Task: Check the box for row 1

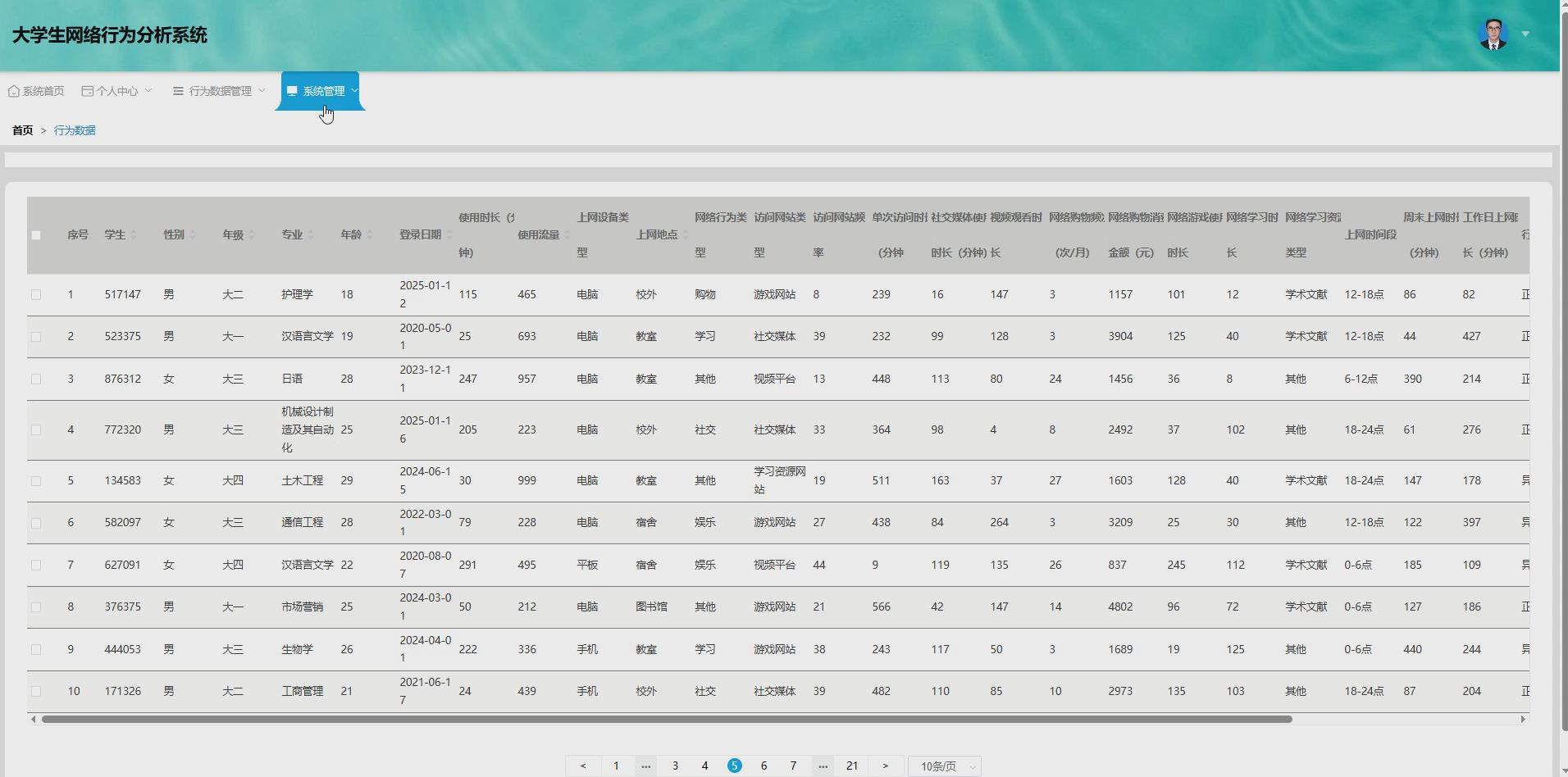Action: pyautogui.click(x=36, y=294)
